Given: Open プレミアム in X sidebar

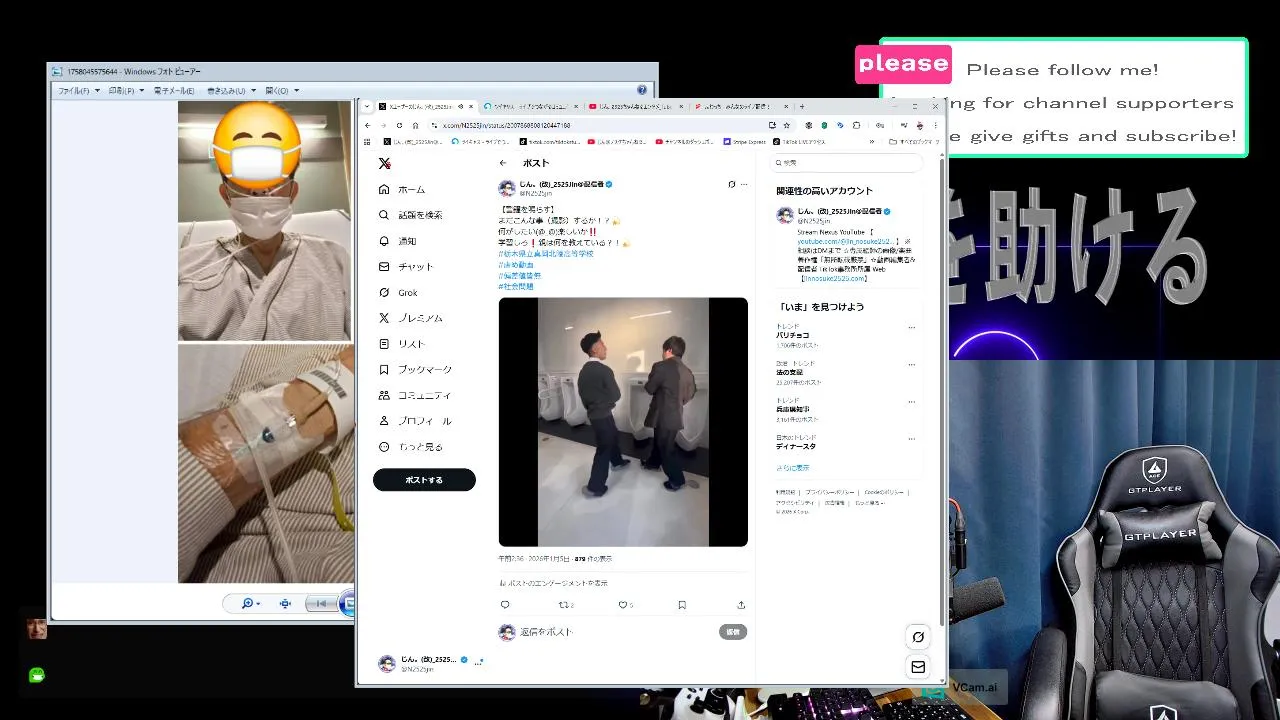Looking at the screenshot, I should (410, 318).
